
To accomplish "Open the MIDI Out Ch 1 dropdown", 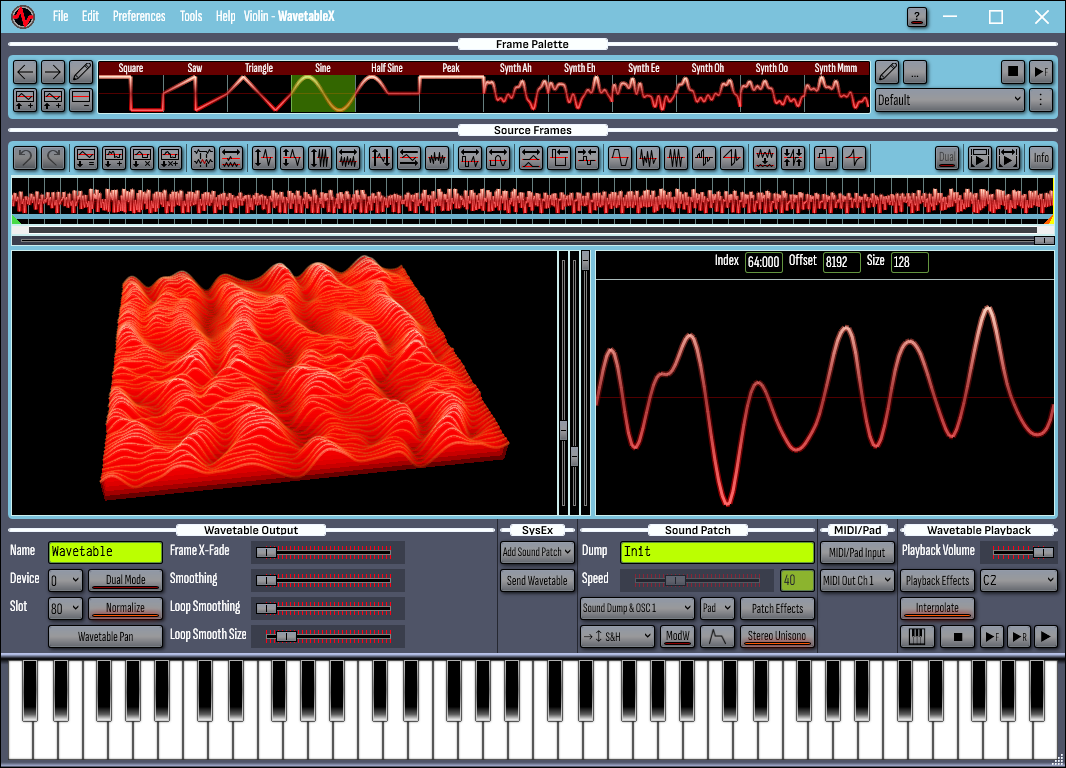I will (857, 580).
